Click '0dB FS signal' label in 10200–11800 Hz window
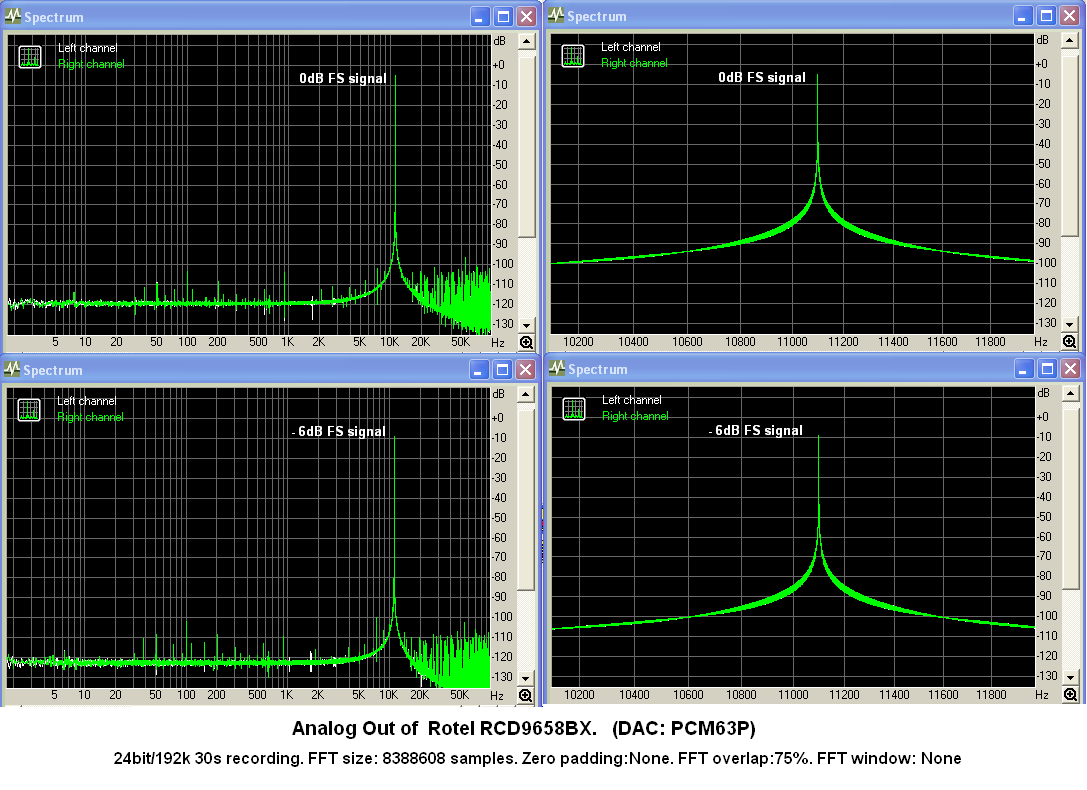Viewport: 1087px width, 790px height. pyautogui.click(x=762, y=77)
